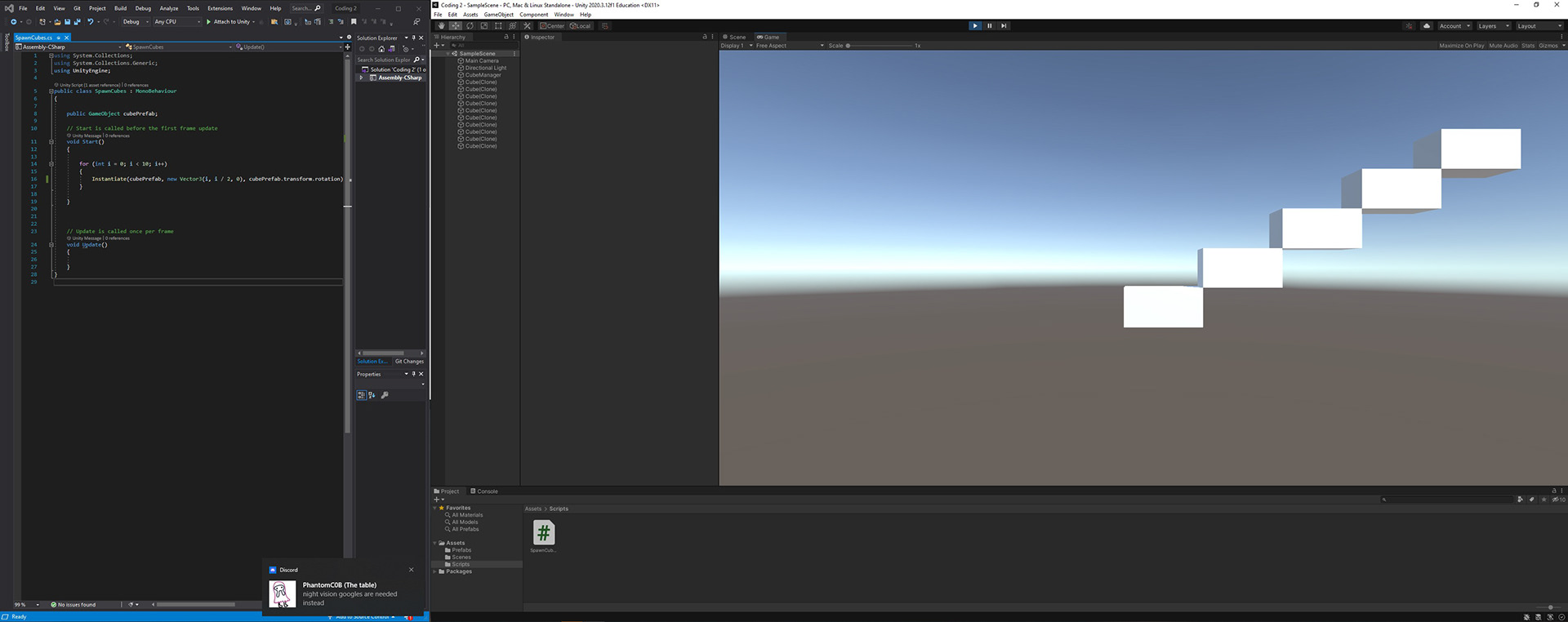
Task: Select Unity's Hand tool
Action: [441, 26]
